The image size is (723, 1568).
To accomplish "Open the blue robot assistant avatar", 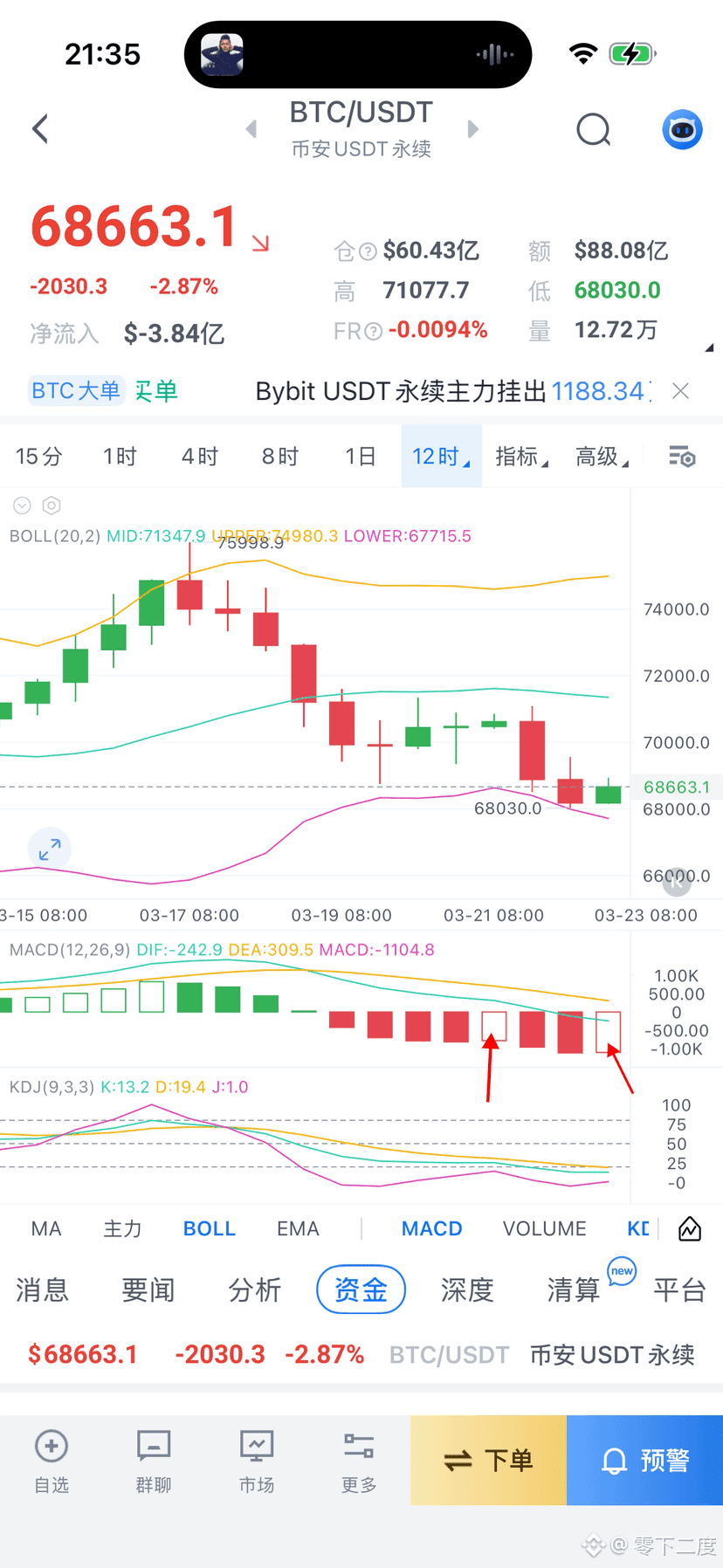I will [x=682, y=130].
